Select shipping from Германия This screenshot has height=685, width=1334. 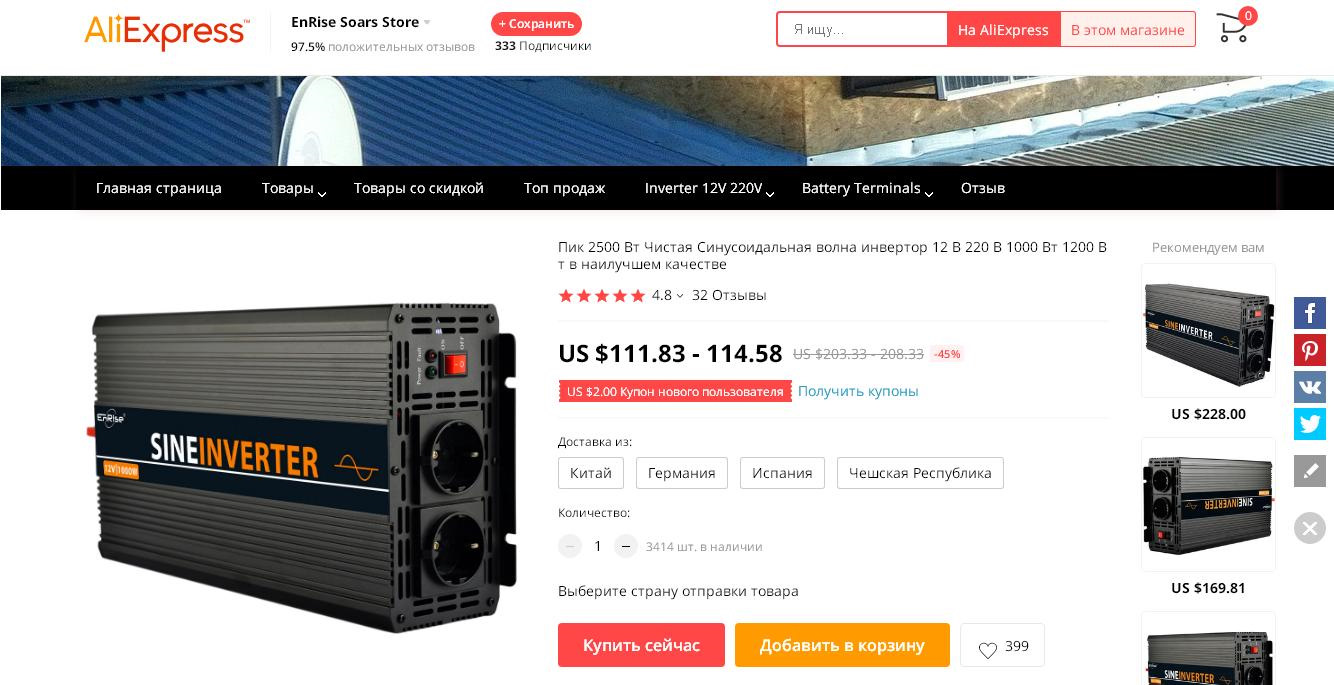click(x=682, y=473)
